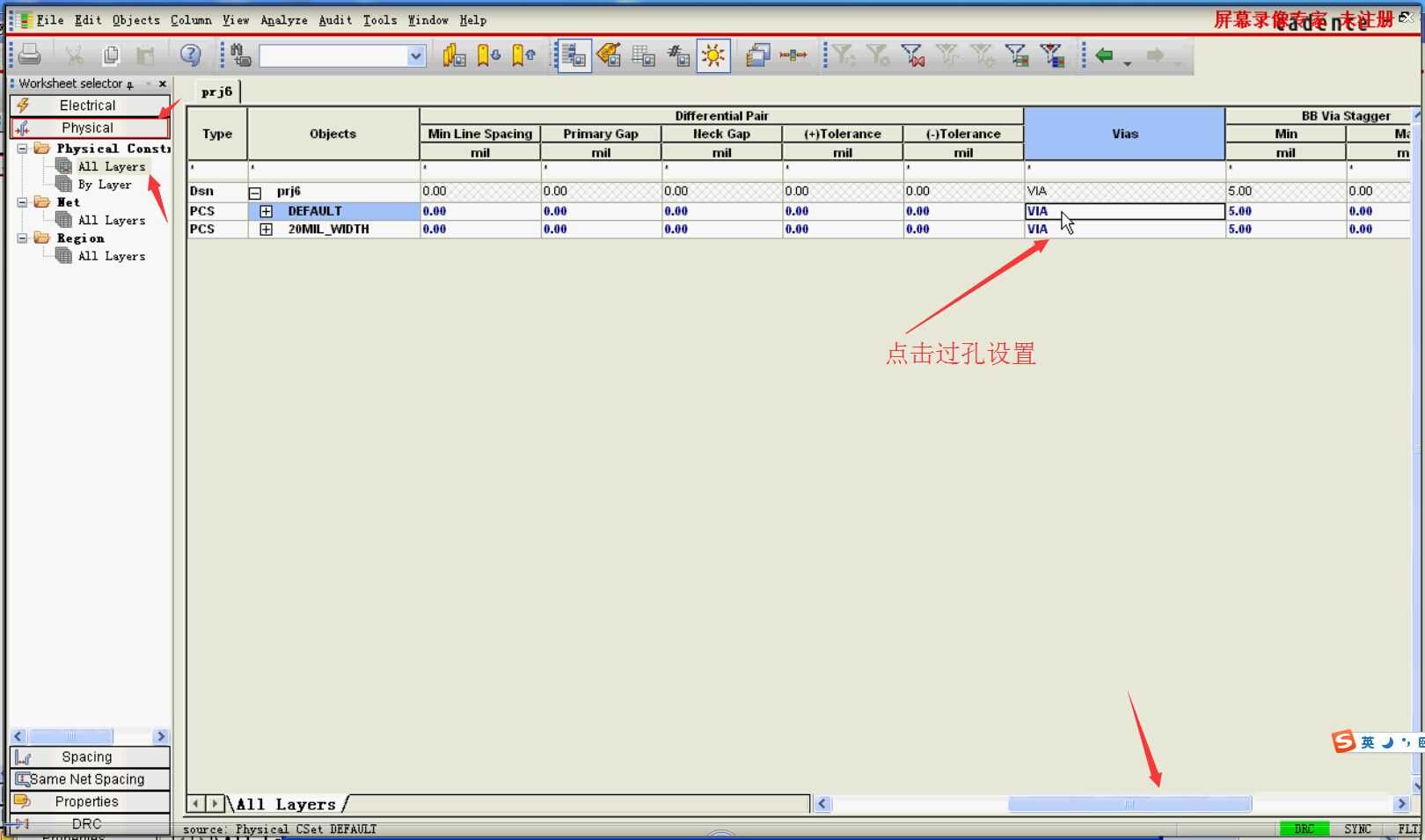The width and height of the screenshot is (1425, 840).
Task: Select All Layers under Physical Constraint Set
Action: click(112, 166)
